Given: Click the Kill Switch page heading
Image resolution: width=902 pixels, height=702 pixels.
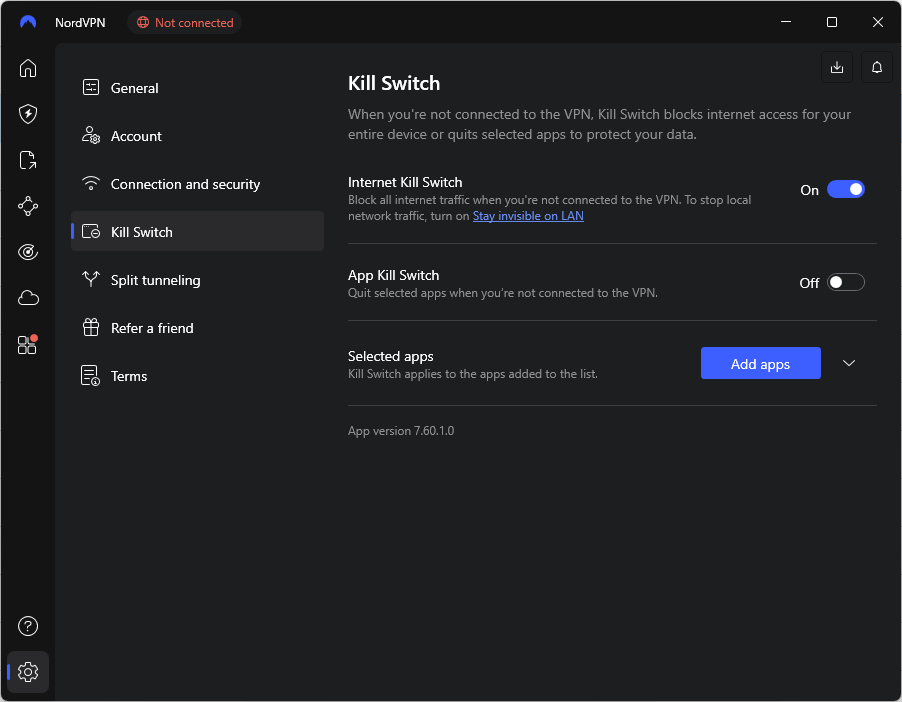Looking at the screenshot, I should tap(394, 83).
